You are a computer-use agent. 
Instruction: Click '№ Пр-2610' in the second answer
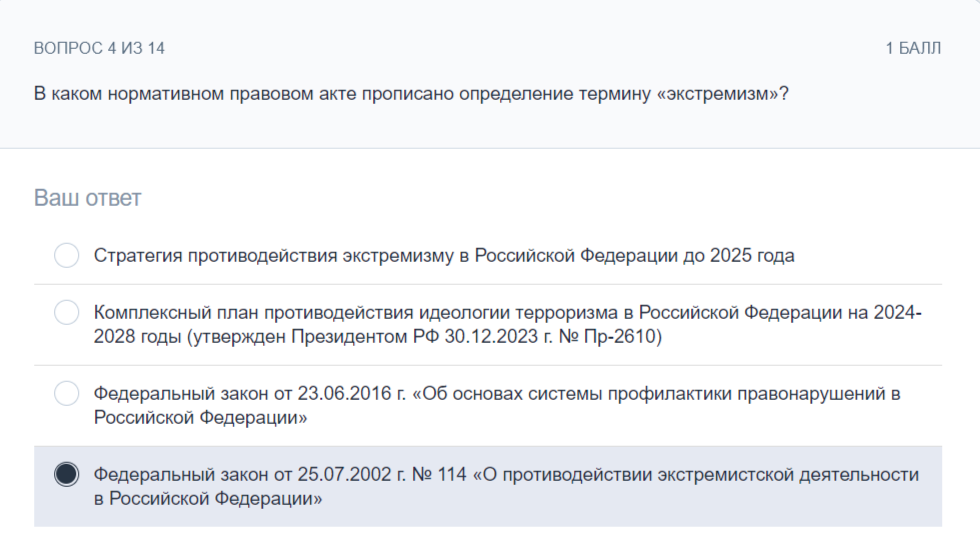606,336
